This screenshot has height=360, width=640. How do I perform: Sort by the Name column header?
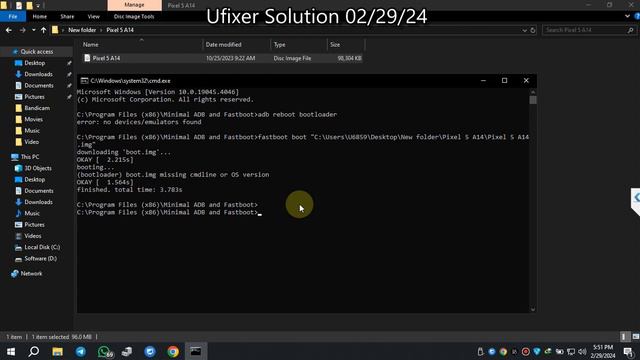click(x=91, y=44)
